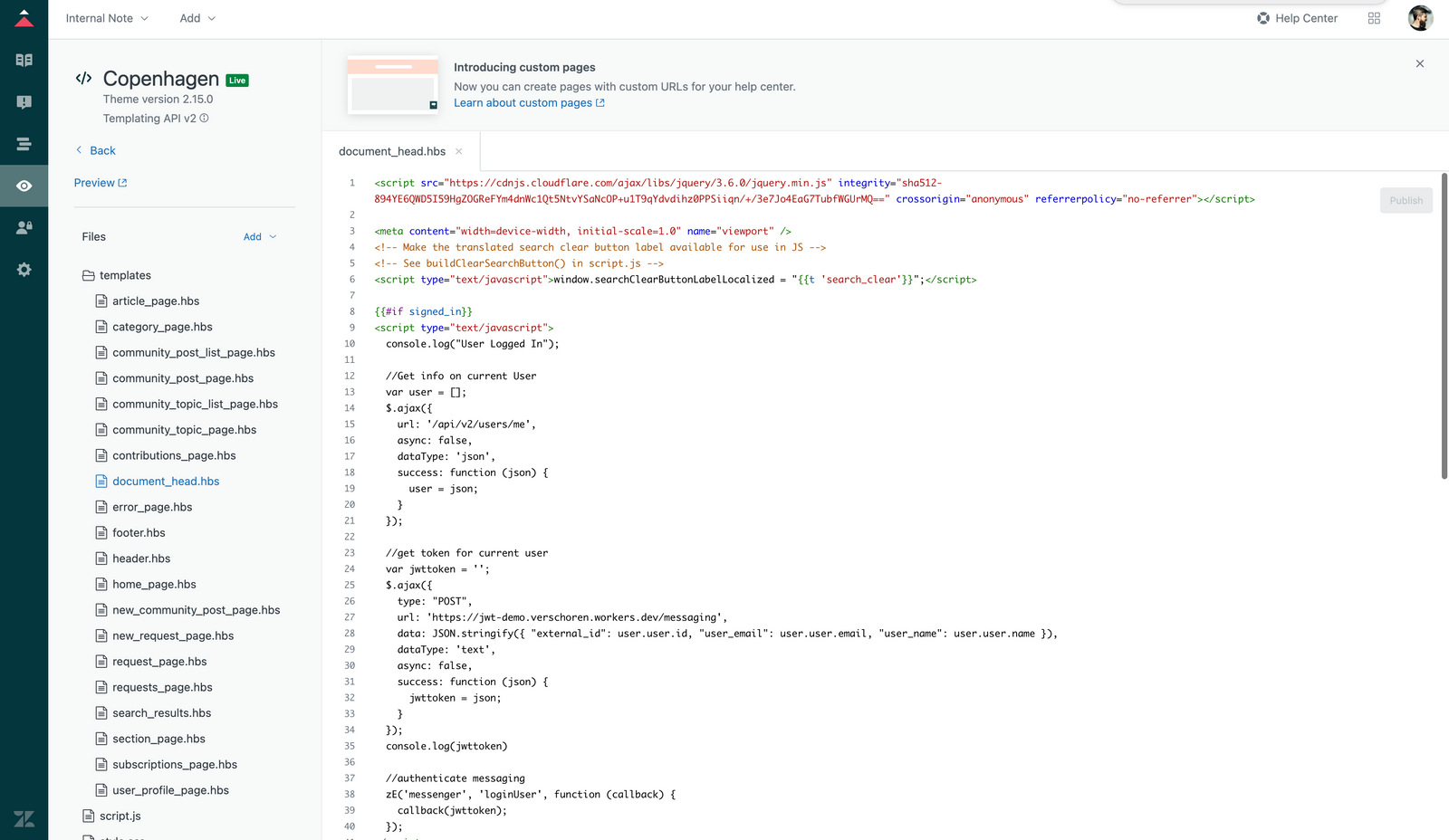Click the Publish button
The height and width of the screenshot is (840, 1449).
(x=1406, y=201)
